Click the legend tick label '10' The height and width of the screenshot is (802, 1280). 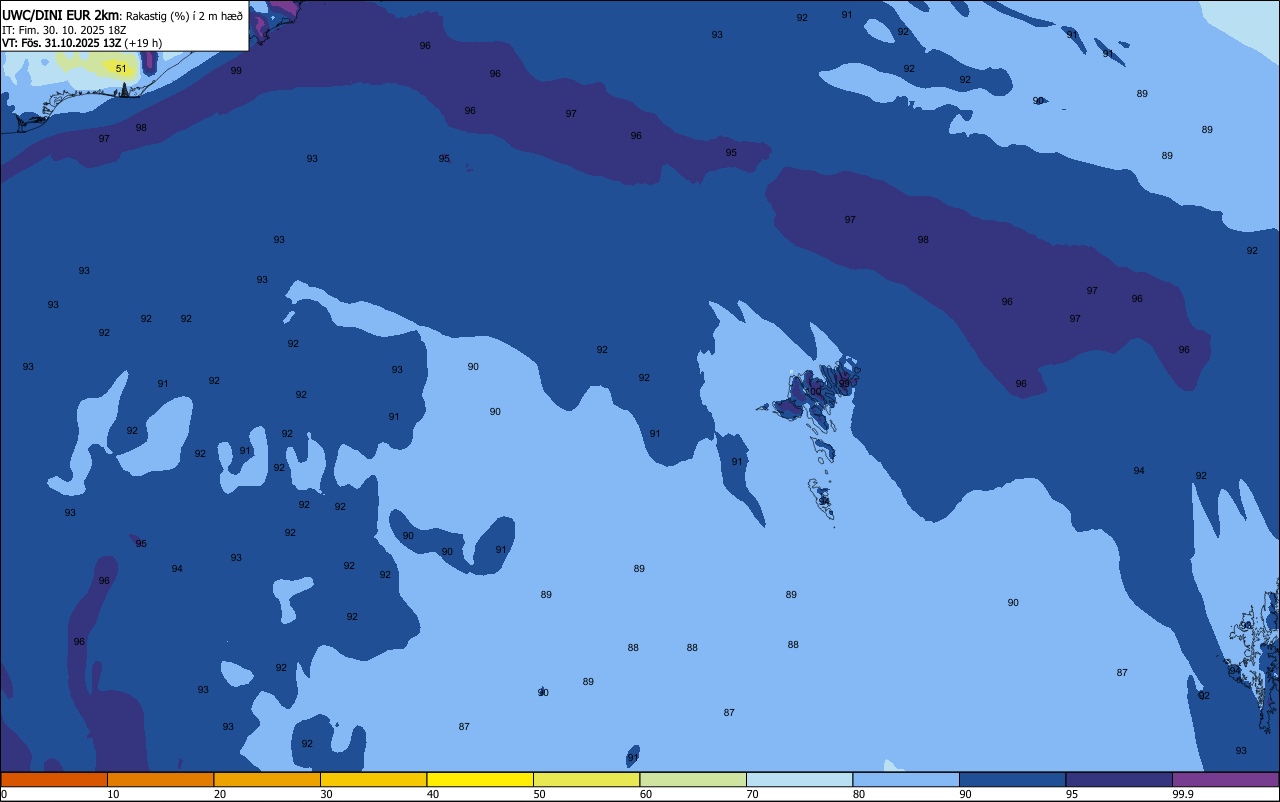coord(113,794)
